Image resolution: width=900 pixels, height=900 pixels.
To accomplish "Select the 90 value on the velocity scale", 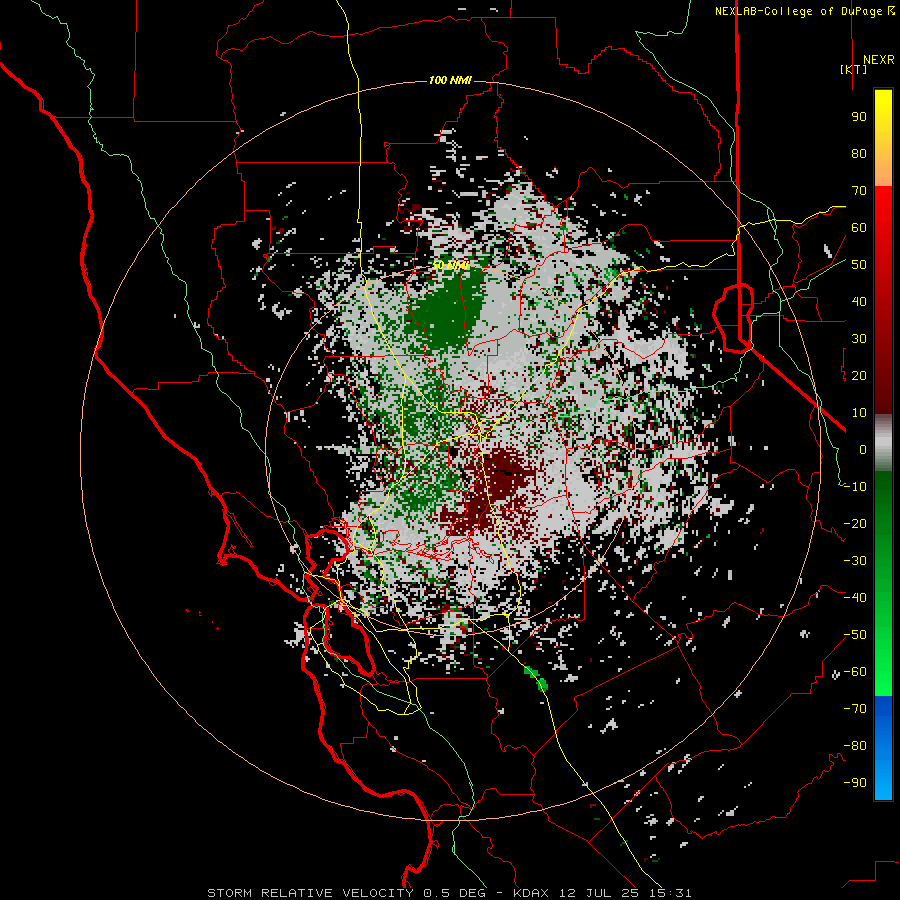I will [859, 117].
